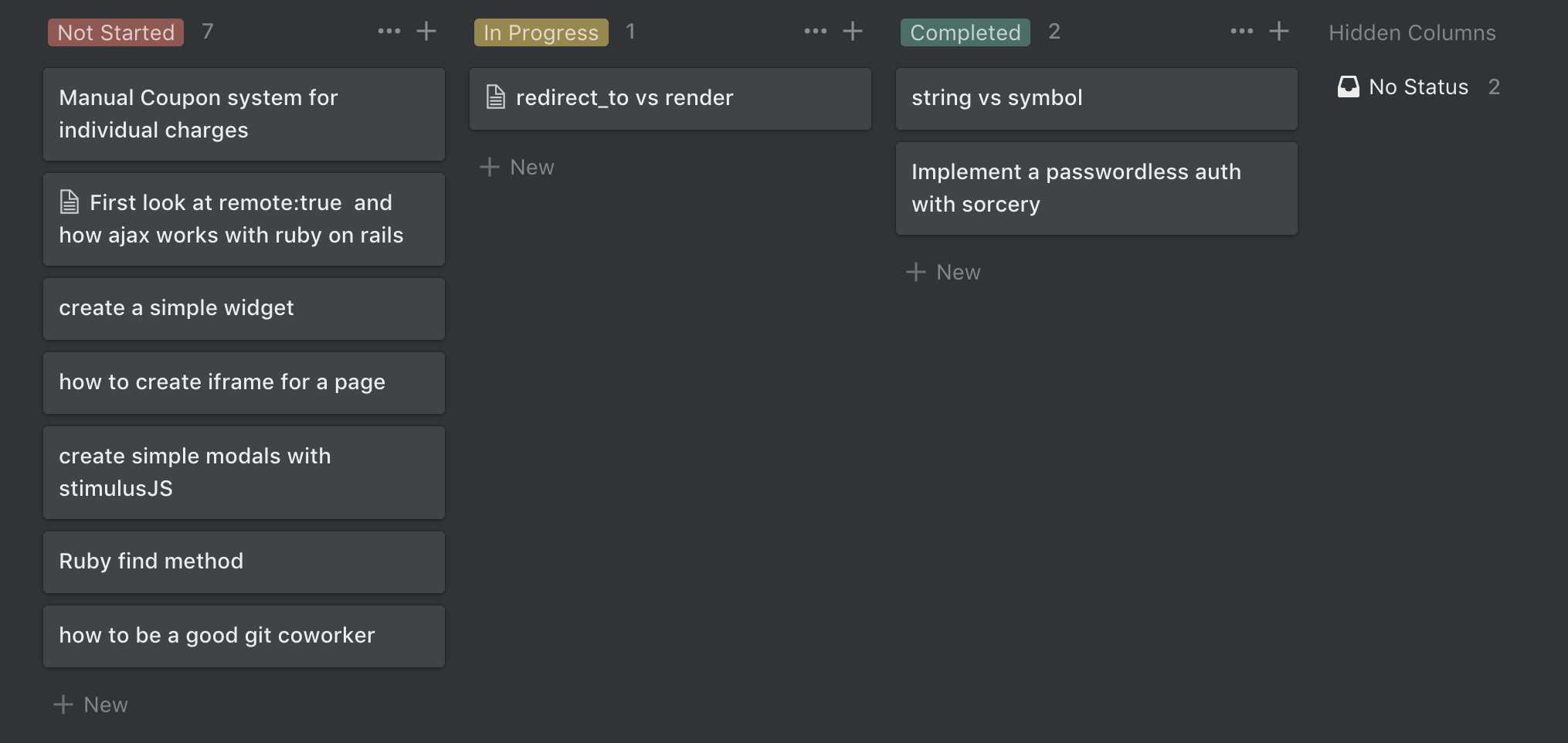Click the No Status inbox icon
This screenshot has height=743, width=1568.
pos(1349,87)
